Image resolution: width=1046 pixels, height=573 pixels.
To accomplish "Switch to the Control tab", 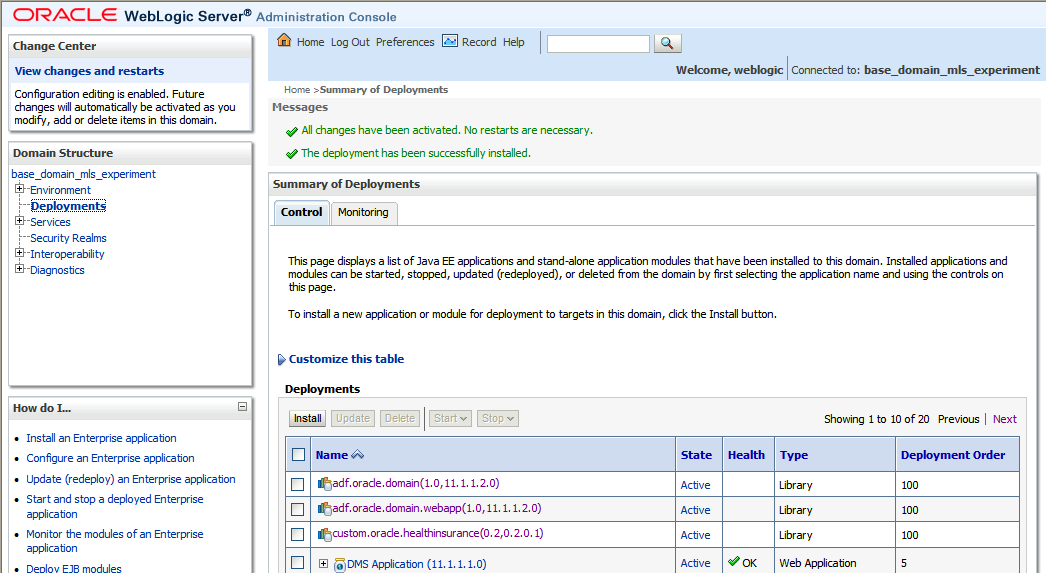I will pyautogui.click(x=302, y=212).
